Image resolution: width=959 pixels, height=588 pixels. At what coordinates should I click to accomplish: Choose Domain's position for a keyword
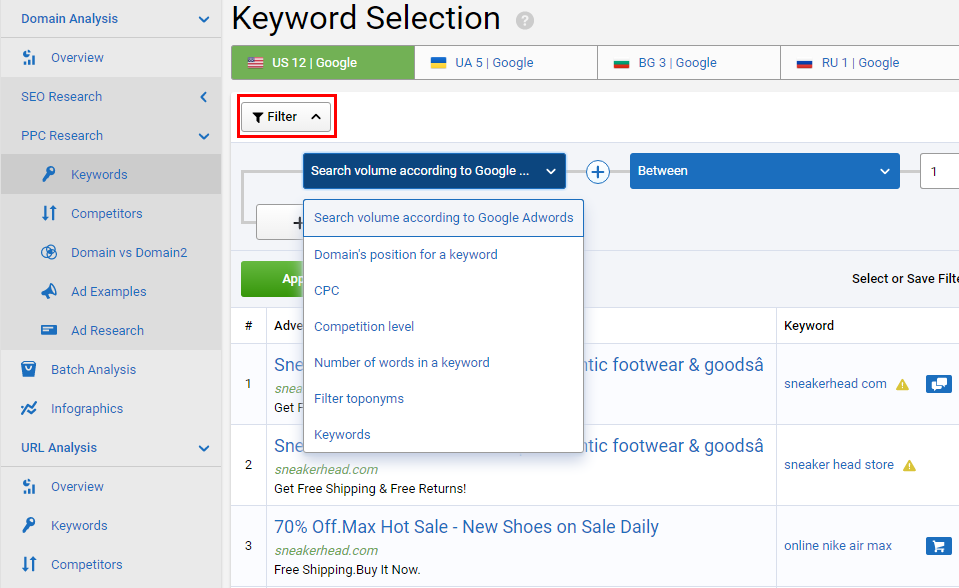(443, 255)
